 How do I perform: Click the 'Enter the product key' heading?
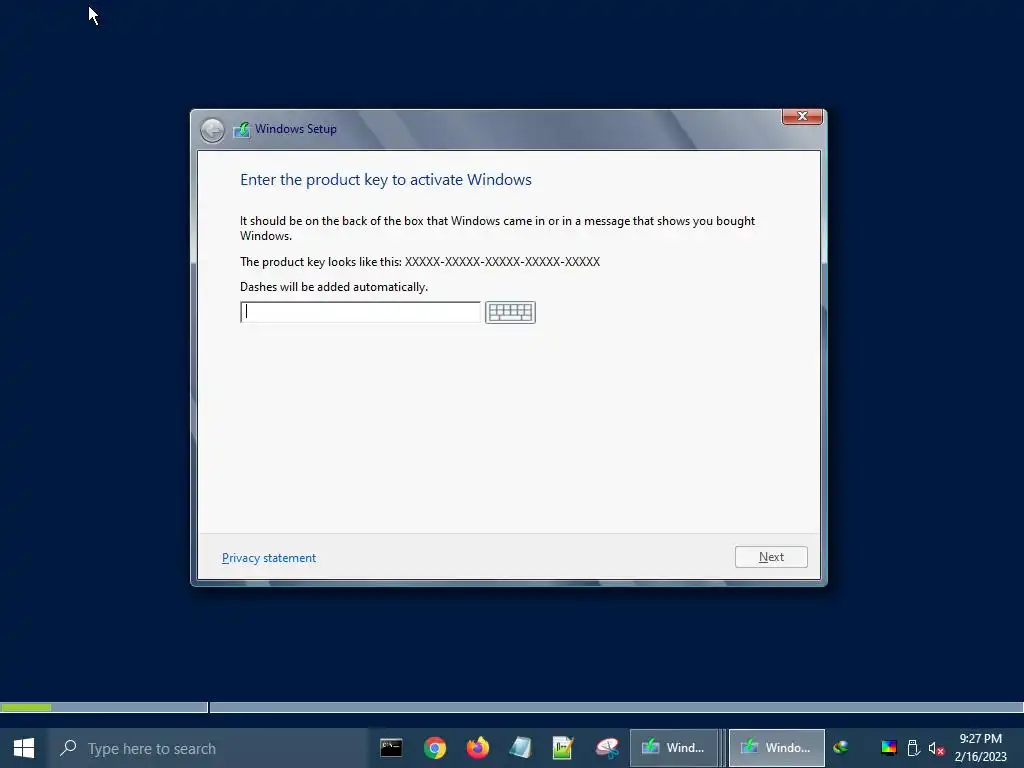[x=386, y=180]
